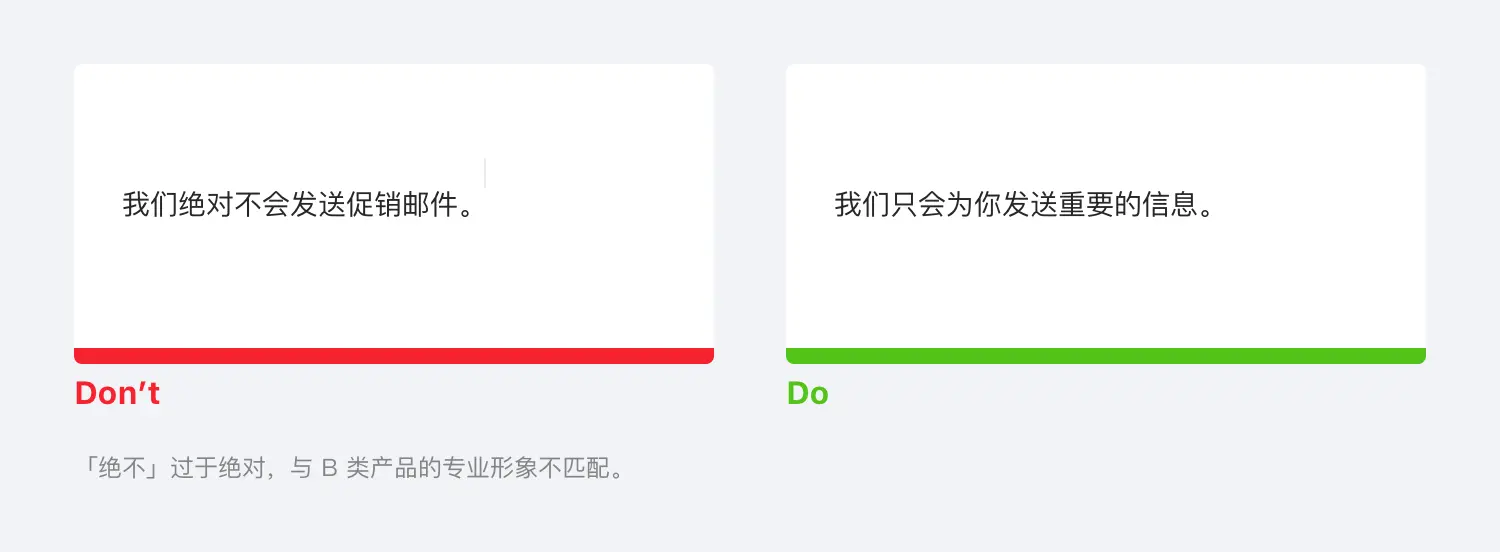Click the green "Do" label
Viewport: 1500px width, 552px height.
click(807, 393)
